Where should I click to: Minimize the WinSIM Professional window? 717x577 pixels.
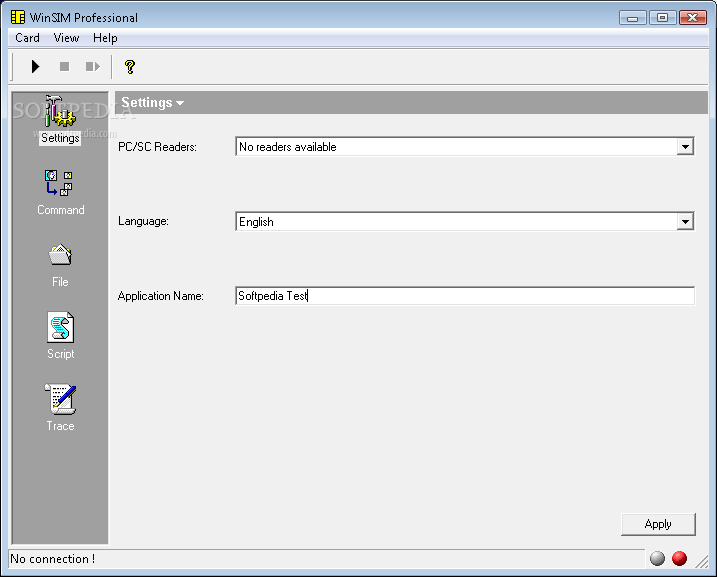[x=633, y=18]
